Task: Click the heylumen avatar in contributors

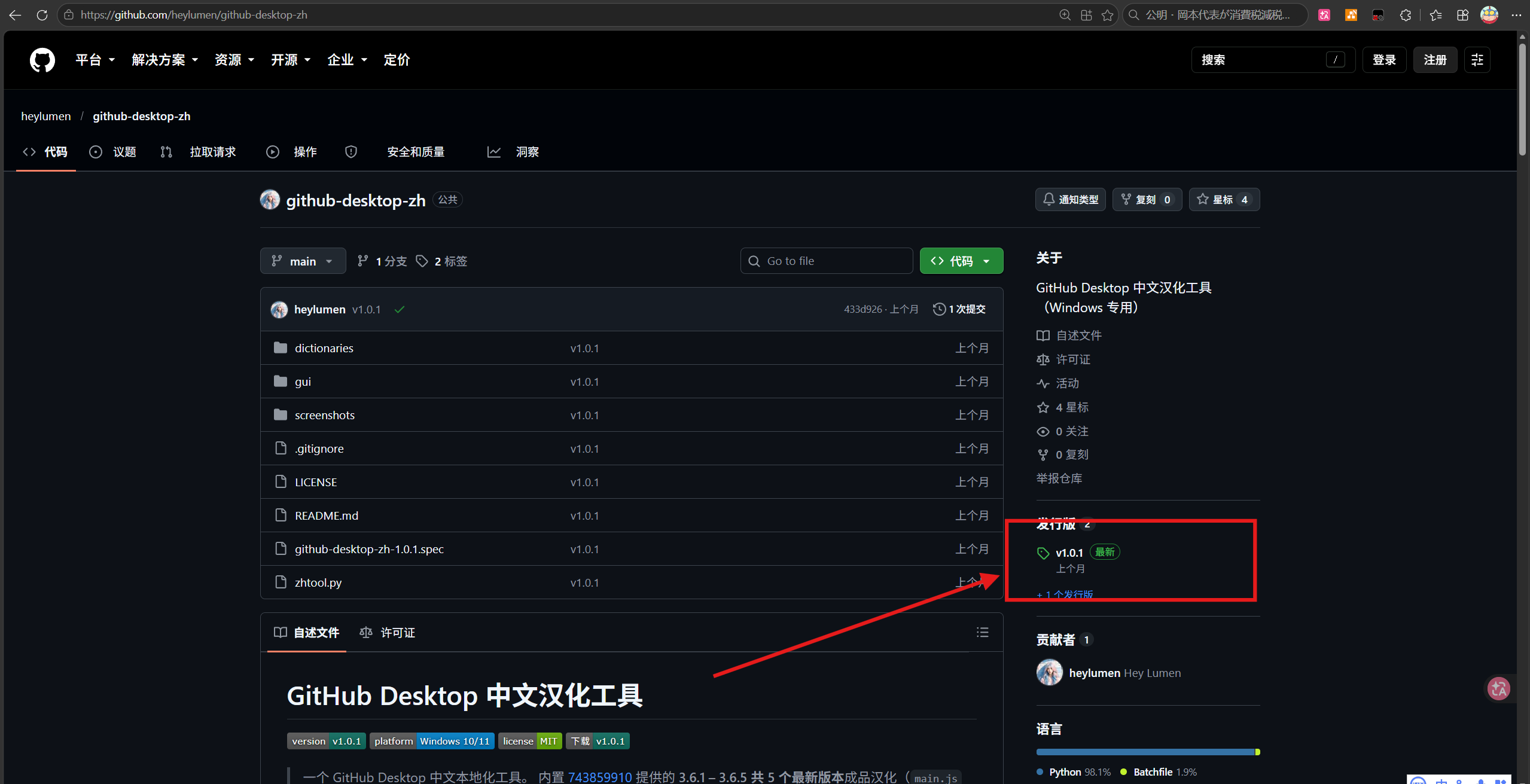Action: coord(1049,673)
